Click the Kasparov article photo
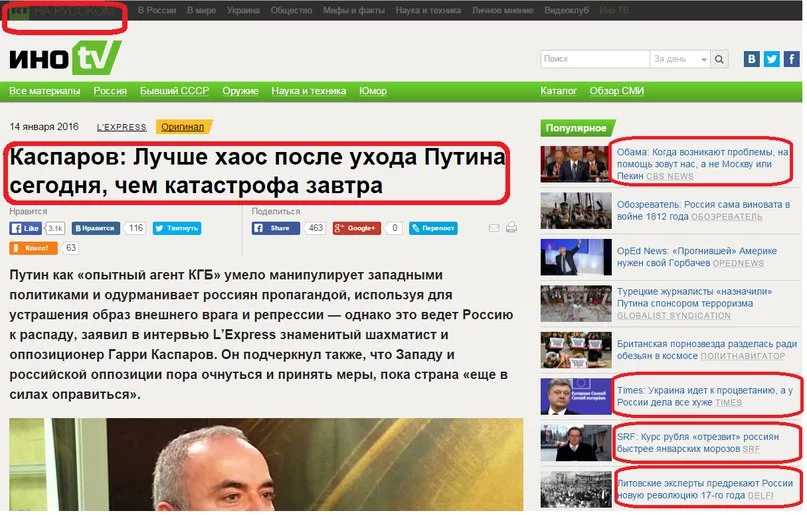The width and height of the screenshot is (807, 515). tap(266, 464)
